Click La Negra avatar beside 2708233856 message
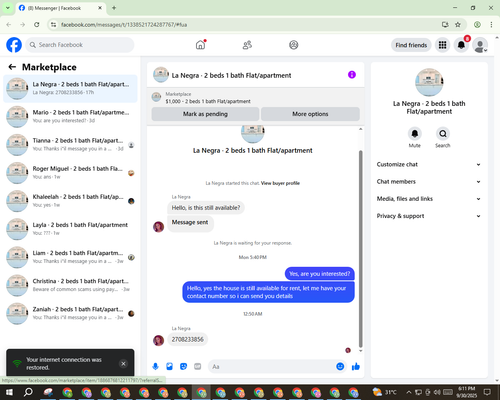 pos(158,340)
